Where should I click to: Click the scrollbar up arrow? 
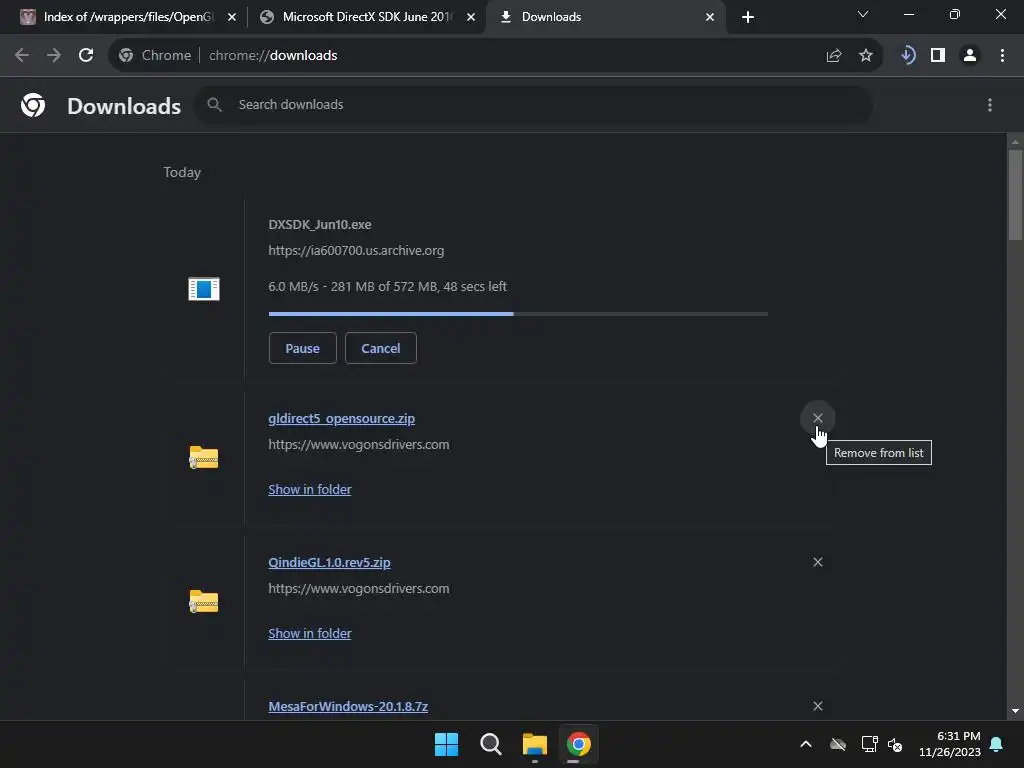point(1015,142)
